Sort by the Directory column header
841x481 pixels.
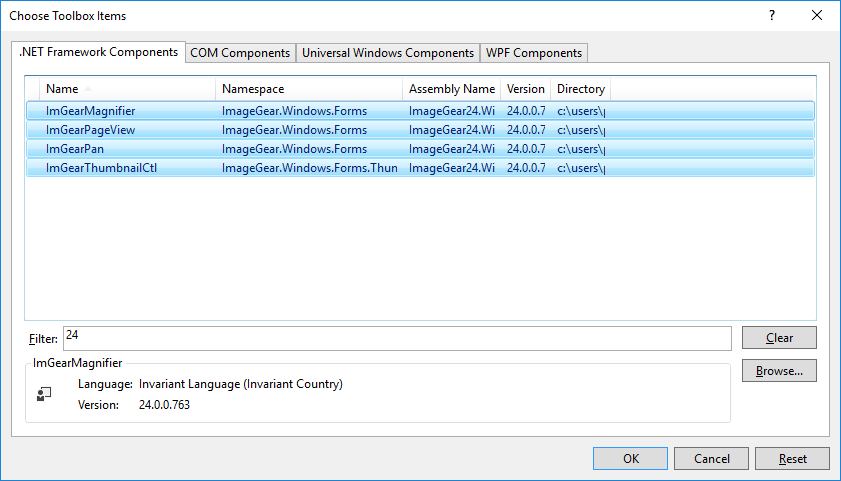click(581, 89)
